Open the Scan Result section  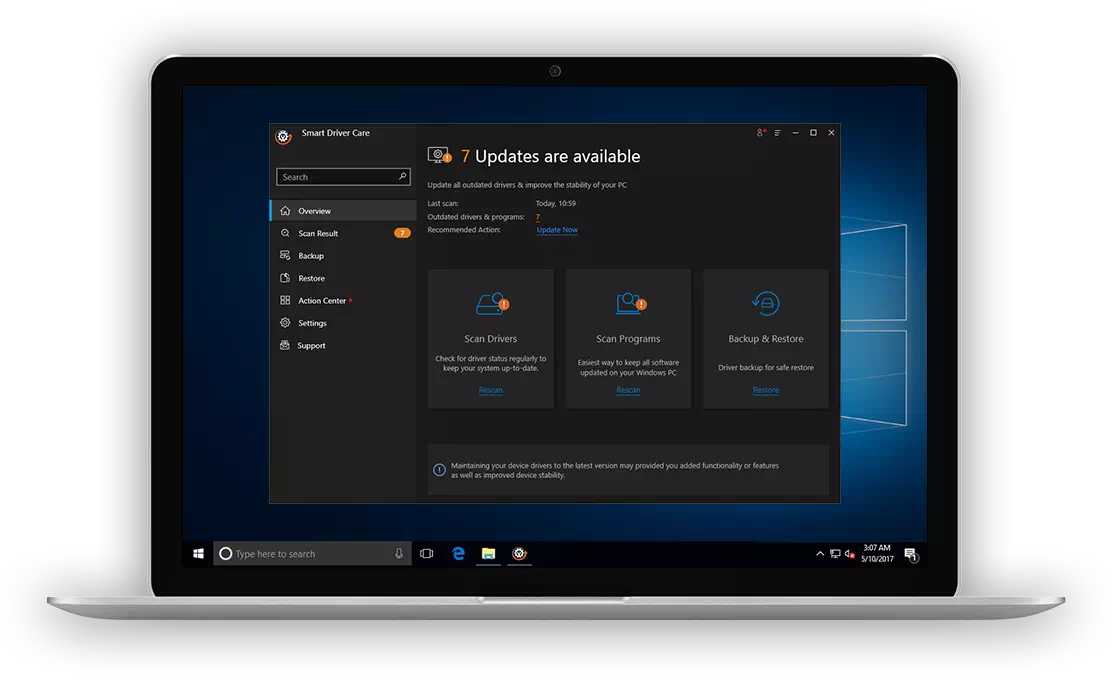[x=343, y=233]
